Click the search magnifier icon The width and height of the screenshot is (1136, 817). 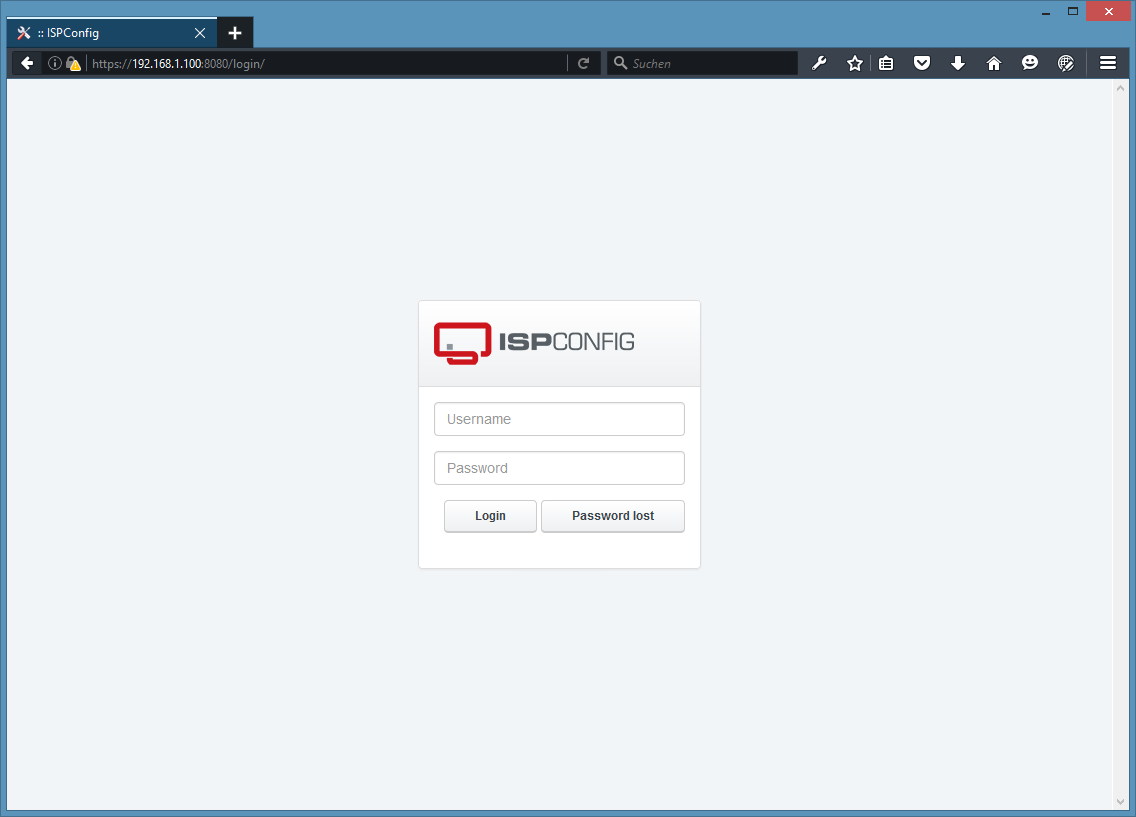620,63
